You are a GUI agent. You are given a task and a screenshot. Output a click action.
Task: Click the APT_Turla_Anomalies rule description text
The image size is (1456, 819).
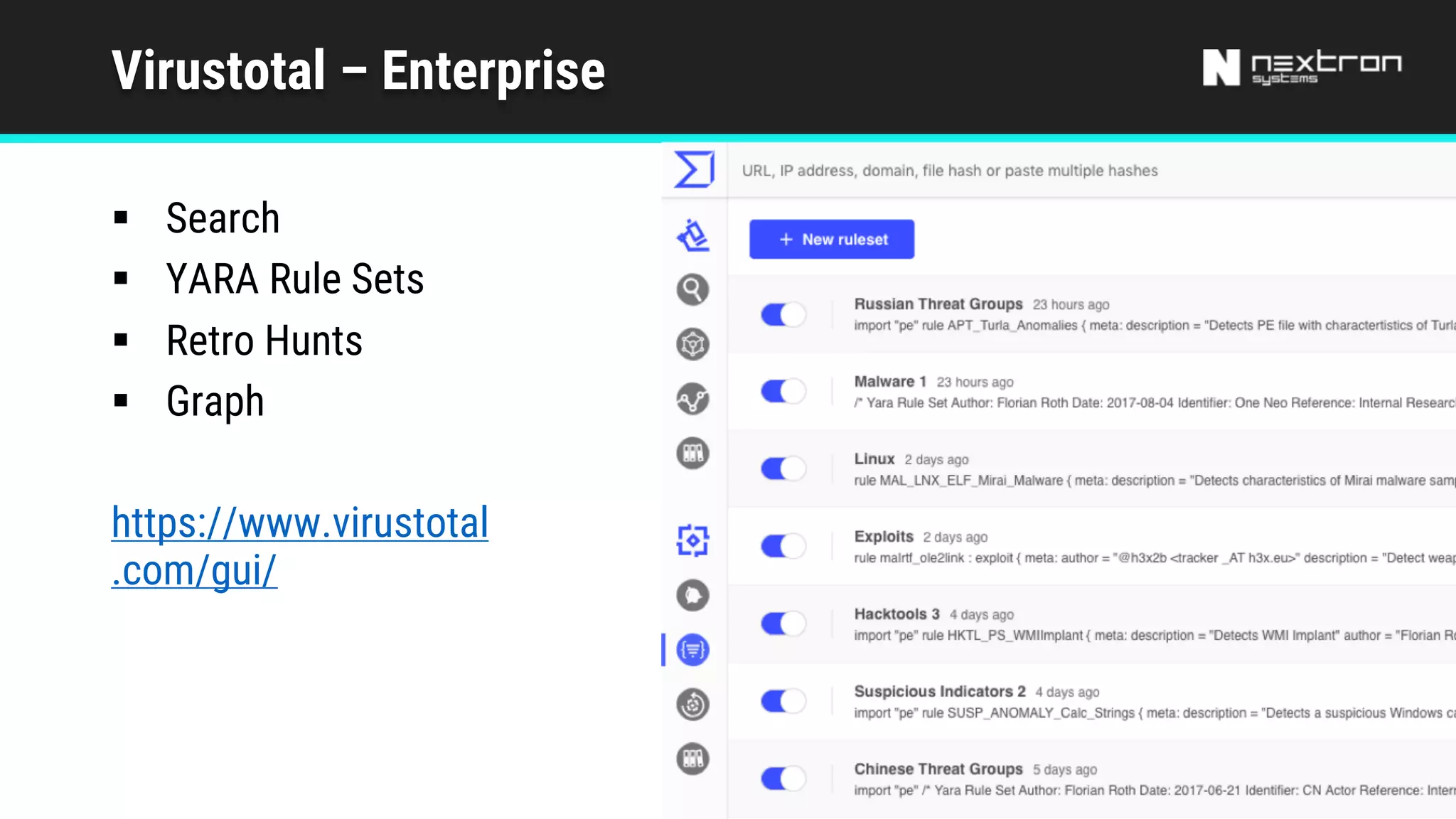click(x=1155, y=326)
